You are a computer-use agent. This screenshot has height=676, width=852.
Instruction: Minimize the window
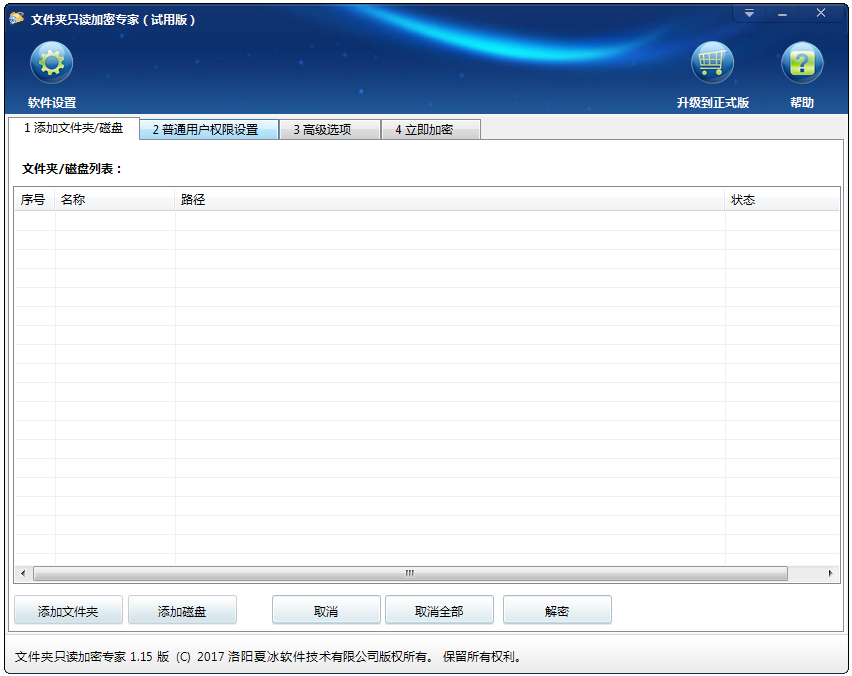pos(782,14)
